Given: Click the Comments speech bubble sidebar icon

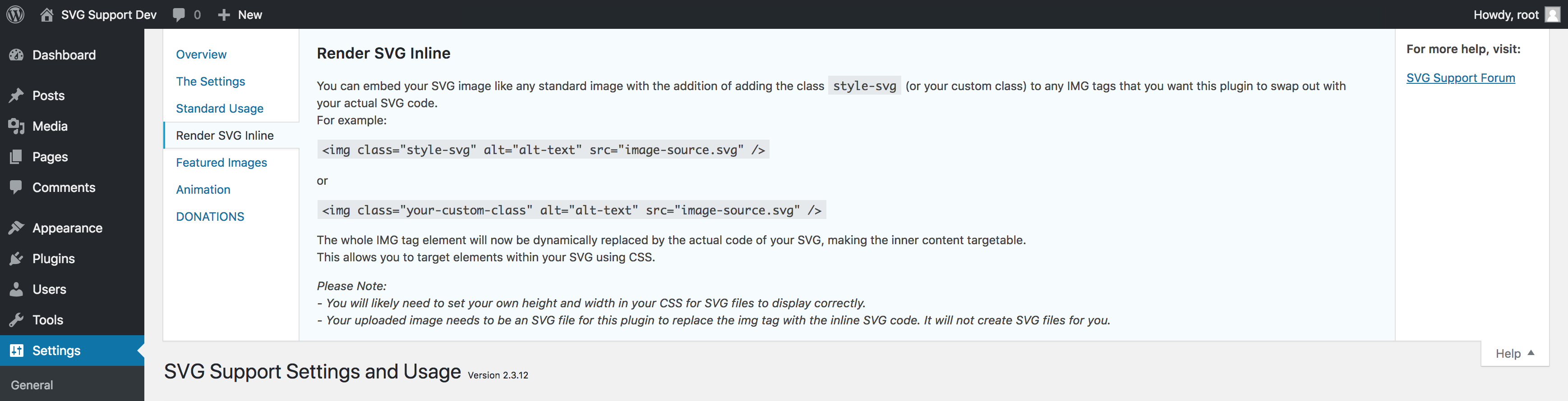Looking at the screenshot, I should click(x=16, y=187).
